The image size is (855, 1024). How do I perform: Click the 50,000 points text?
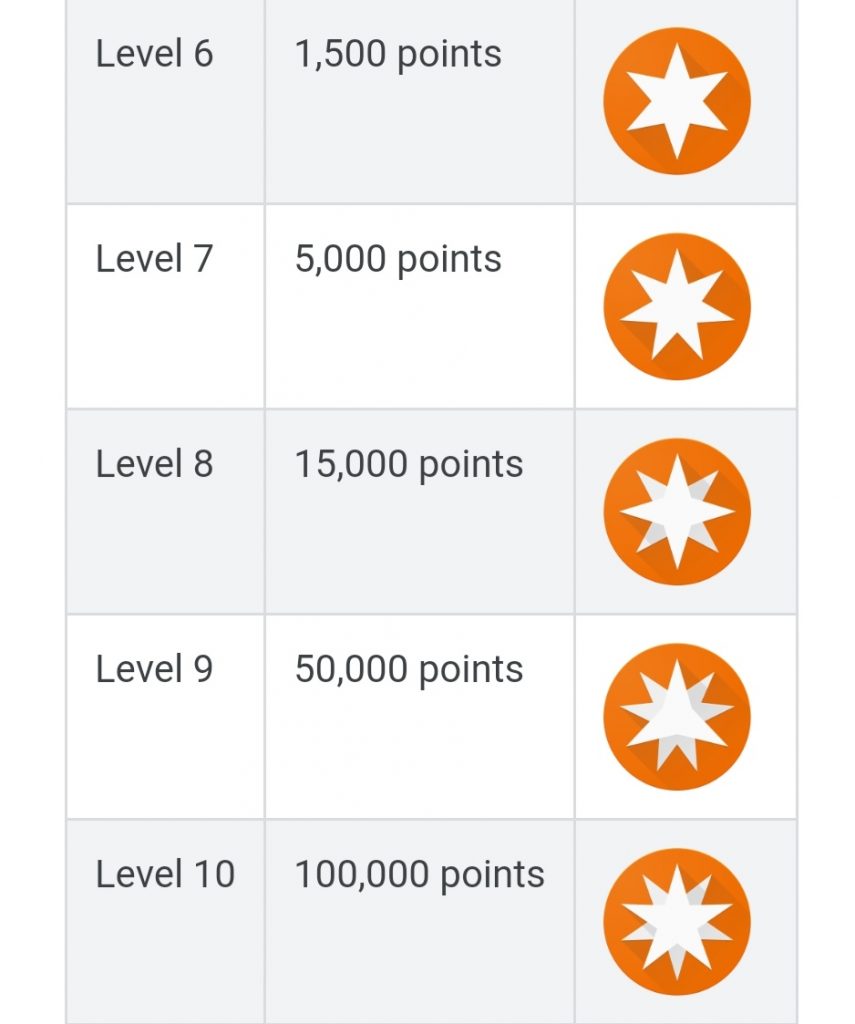point(409,670)
